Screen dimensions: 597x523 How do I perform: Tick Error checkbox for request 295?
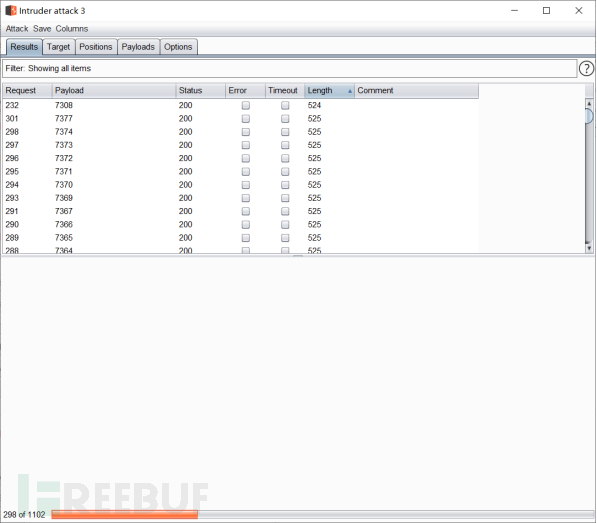click(x=246, y=172)
